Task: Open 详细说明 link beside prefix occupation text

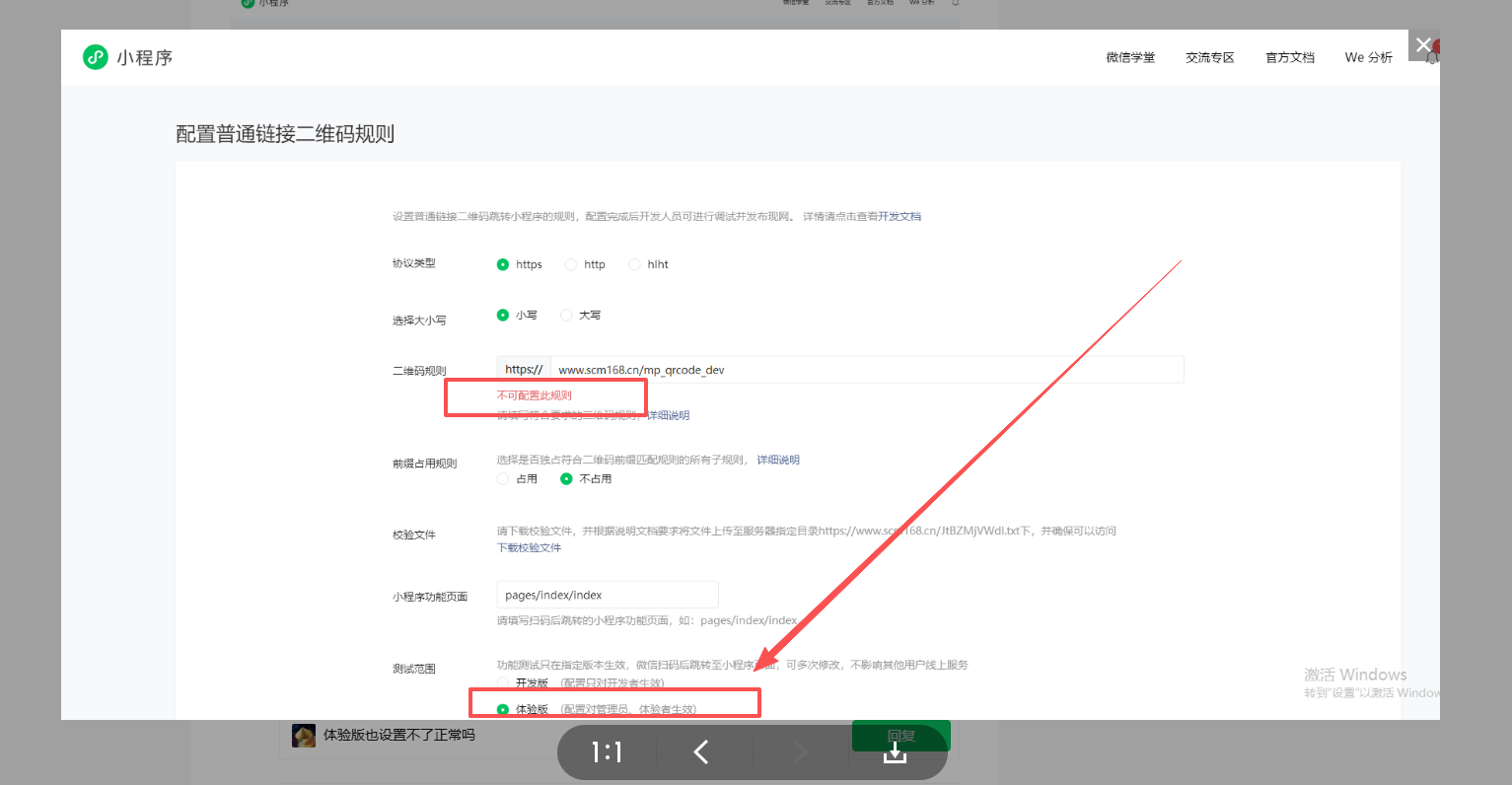Action: [x=778, y=460]
